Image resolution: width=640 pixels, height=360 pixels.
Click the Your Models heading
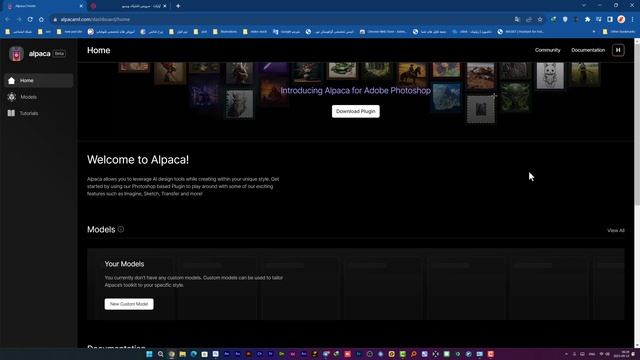coord(124,264)
